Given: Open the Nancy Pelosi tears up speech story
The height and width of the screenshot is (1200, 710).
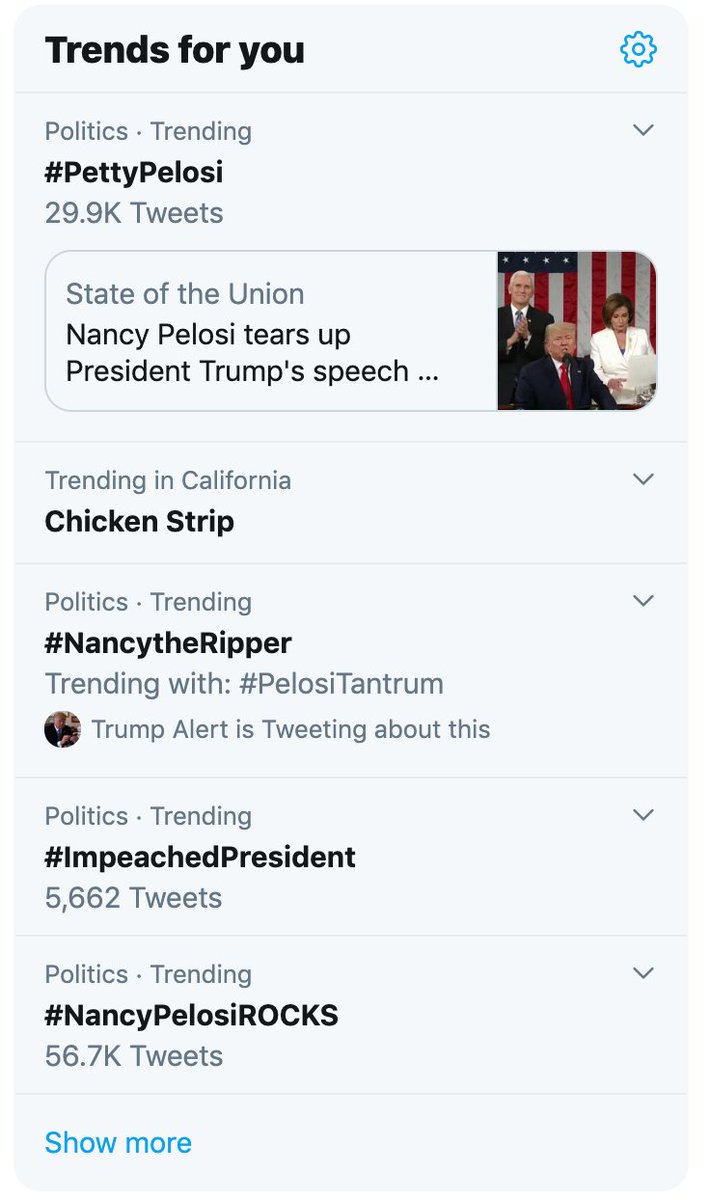Looking at the screenshot, I should coord(252,352).
